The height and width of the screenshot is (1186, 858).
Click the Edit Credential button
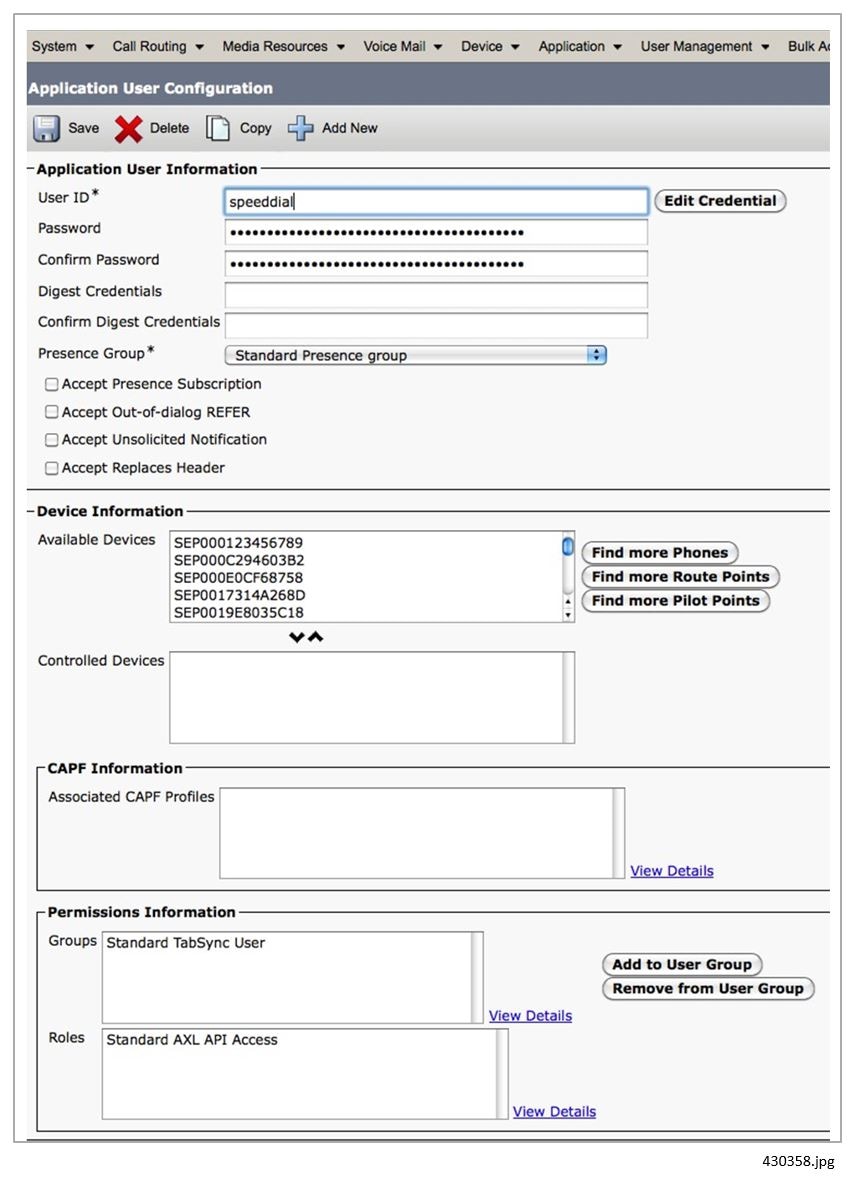click(x=720, y=201)
